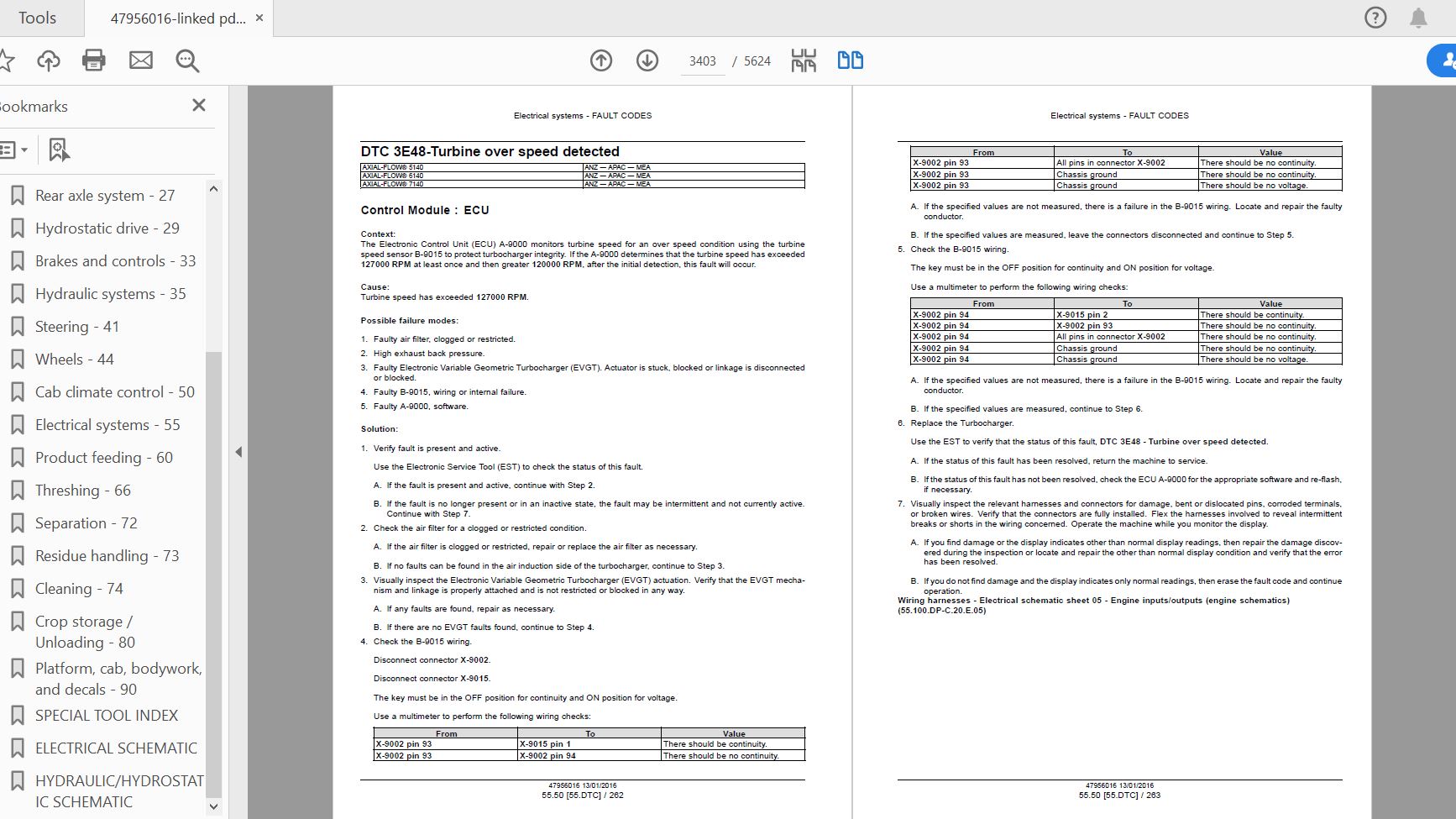Viewport: 1456px width, 819px height.
Task: Click the bookmarks panel scroll down arrow
Action: pyautogui.click(x=213, y=806)
